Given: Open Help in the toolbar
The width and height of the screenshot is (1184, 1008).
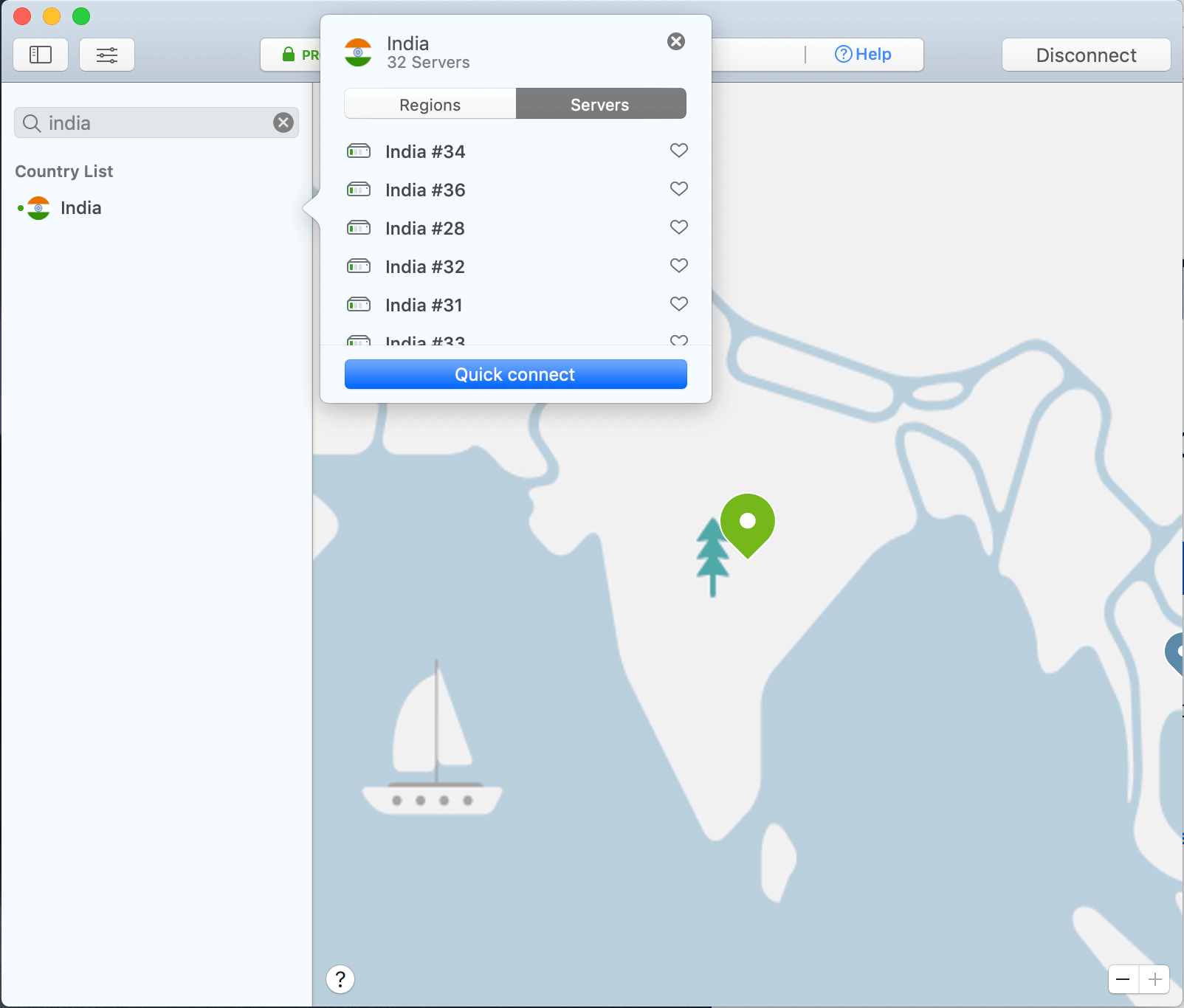Looking at the screenshot, I should coord(863,54).
